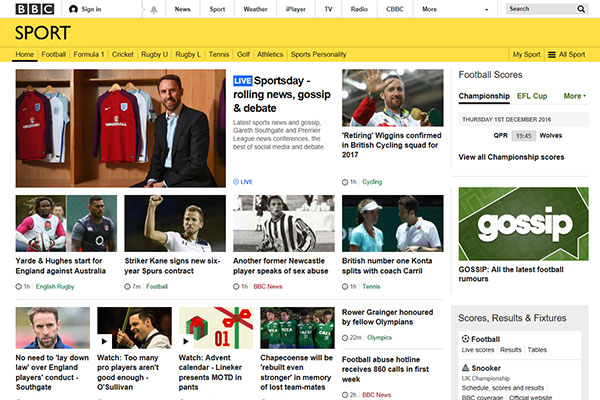Open Rower Grainger honoured by fellow Olympians

pyautogui.click(x=387, y=317)
